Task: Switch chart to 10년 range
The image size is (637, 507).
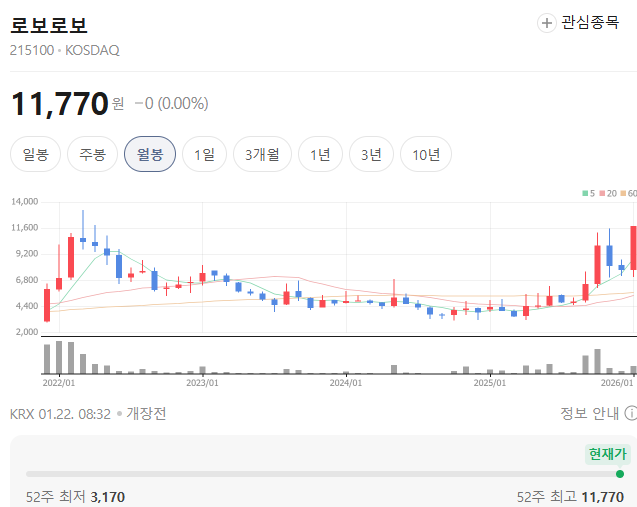Action: click(426, 154)
